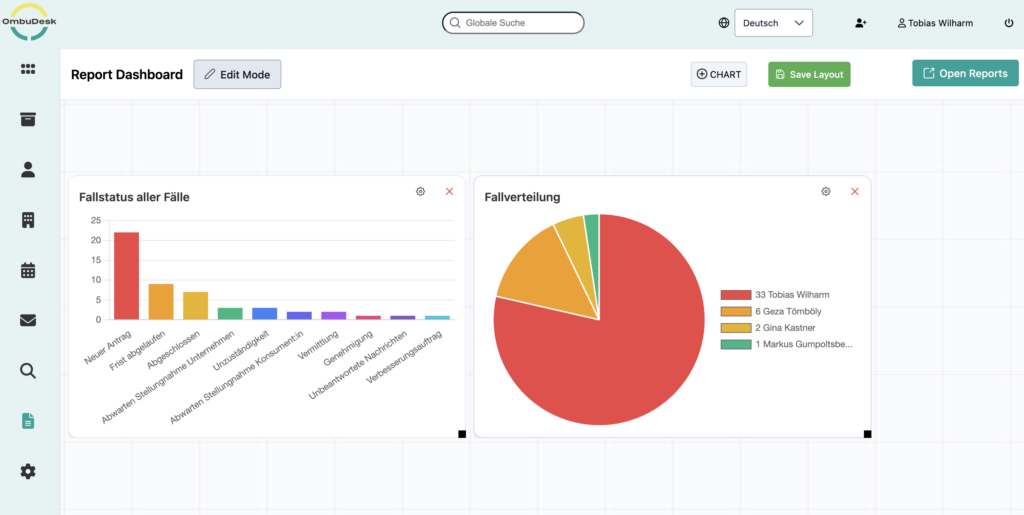Open the magnifier search icon in sidebar

tap(28, 371)
